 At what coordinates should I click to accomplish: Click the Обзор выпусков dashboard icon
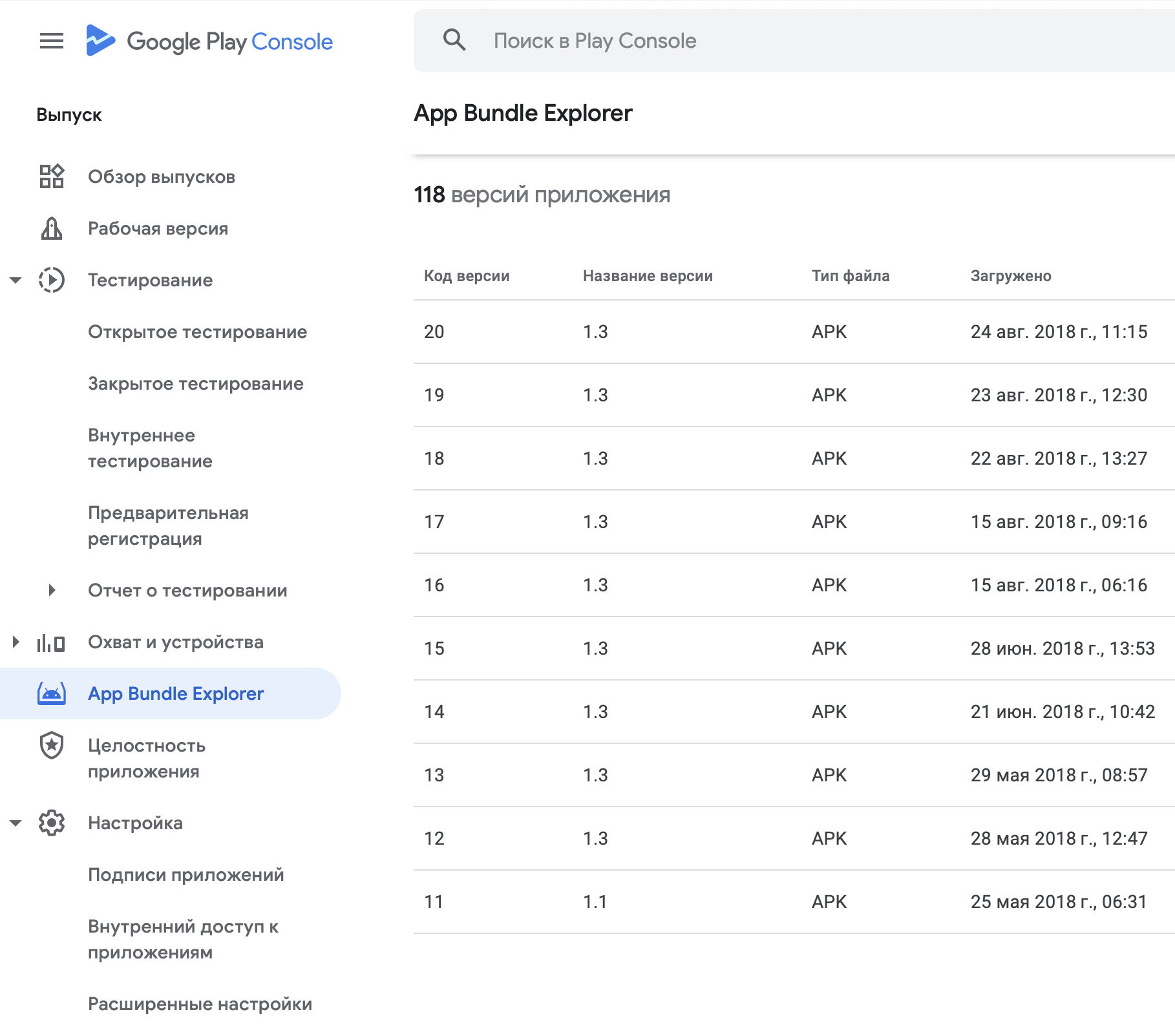(52, 176)
